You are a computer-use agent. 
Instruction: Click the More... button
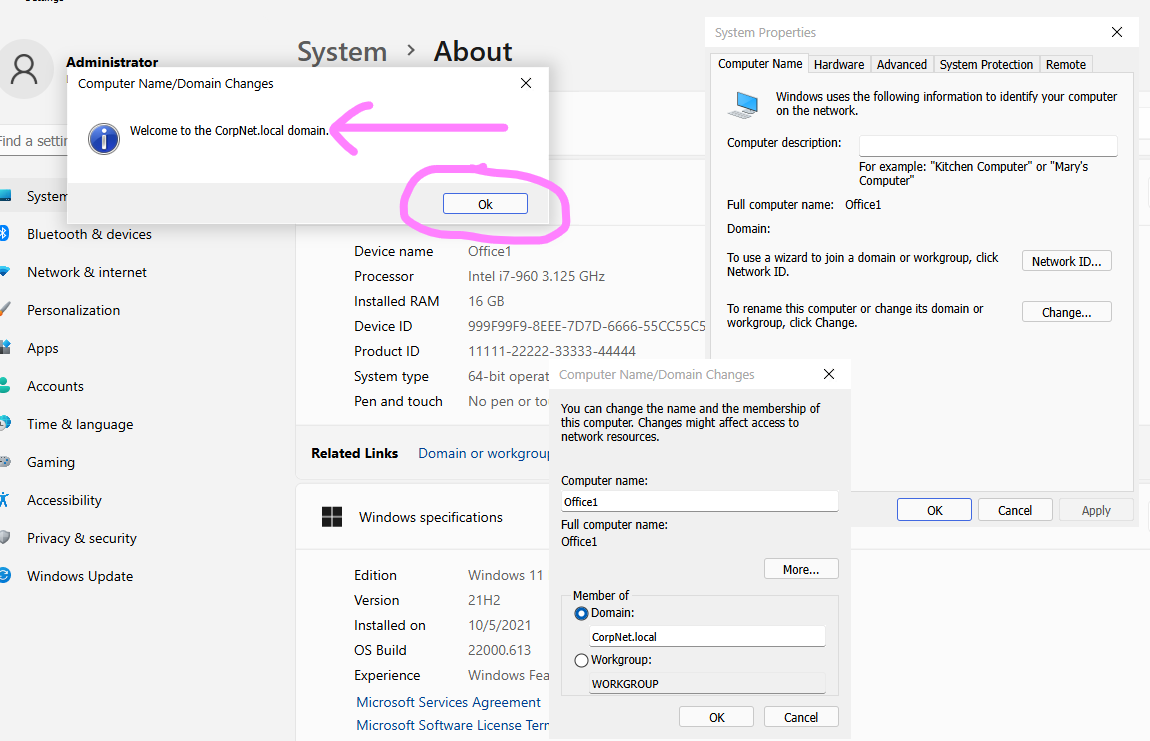pyautogui.click(x=801, y=569)
